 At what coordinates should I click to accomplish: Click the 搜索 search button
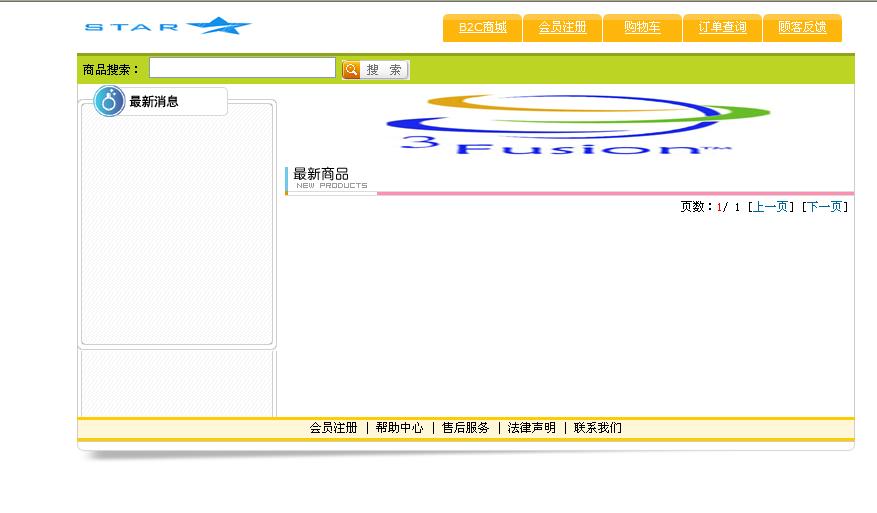(376, 70)
